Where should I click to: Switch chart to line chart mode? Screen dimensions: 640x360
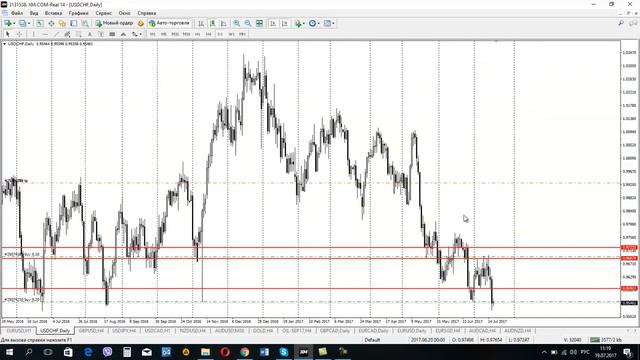pyautogui.click(x=223, y=23)
